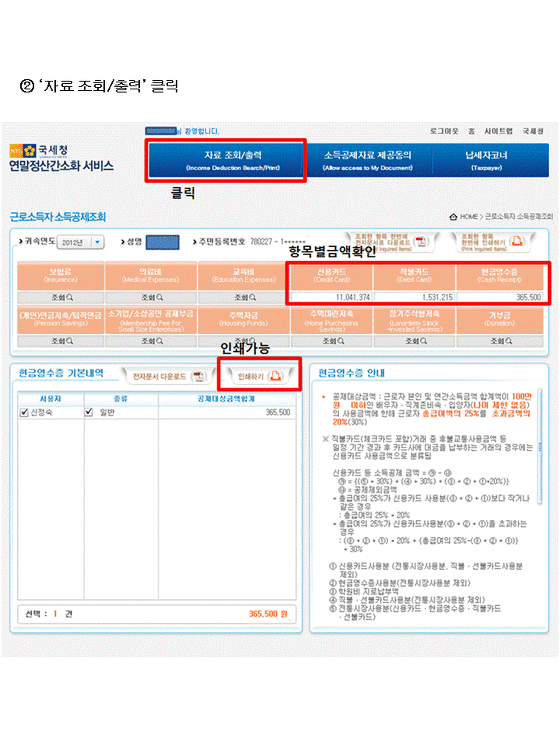The height and width of the screenshot is (746, 560).
Task: Open the 귀속연도 2012년 dropdown
Action: tap(80, 242)
